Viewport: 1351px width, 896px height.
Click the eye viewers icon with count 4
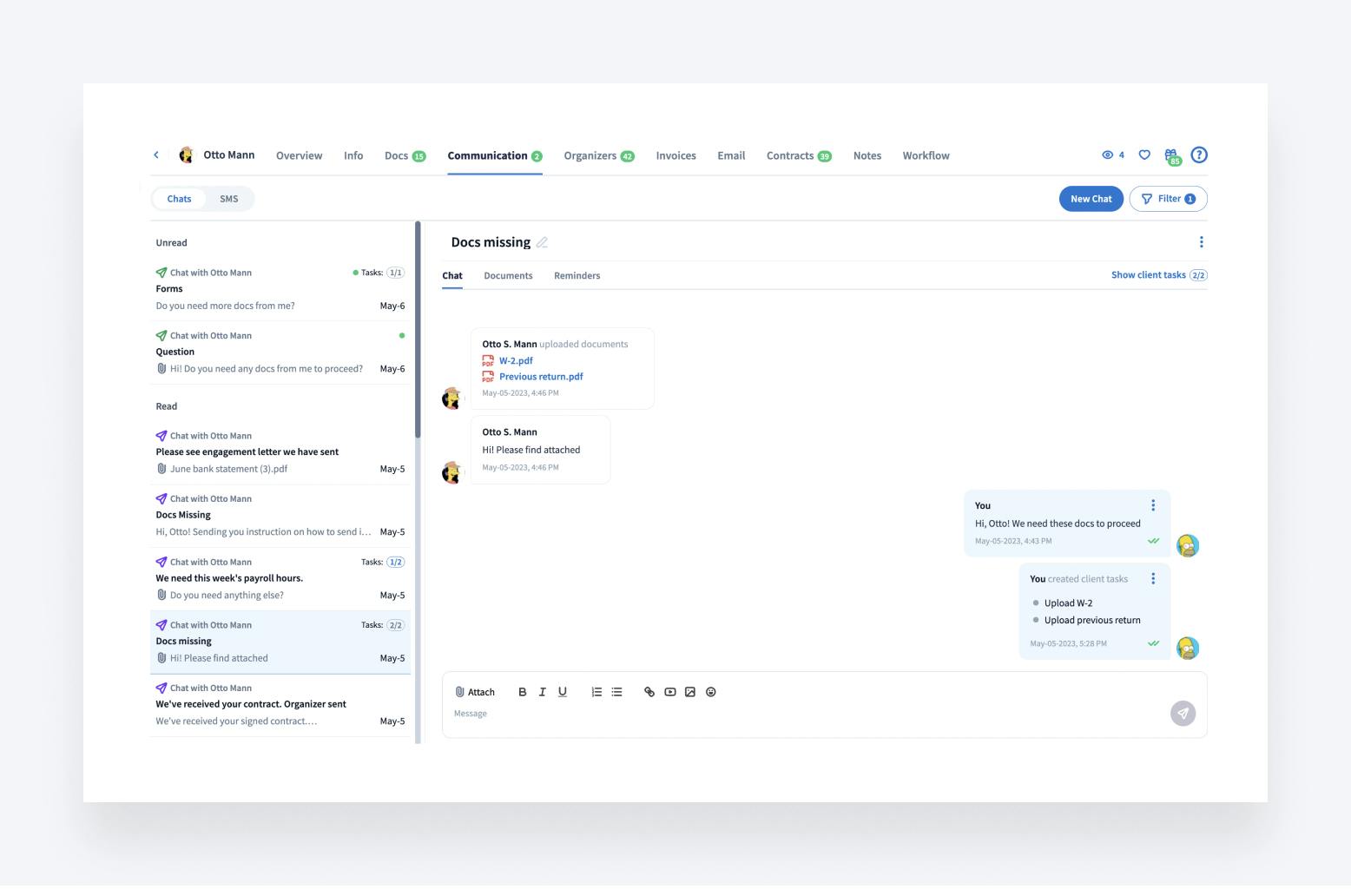coord(1111,155)
